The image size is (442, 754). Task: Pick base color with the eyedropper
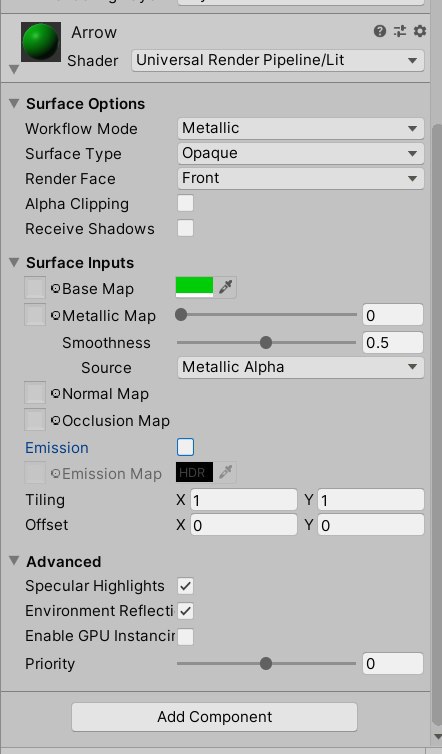click(226, 287)
